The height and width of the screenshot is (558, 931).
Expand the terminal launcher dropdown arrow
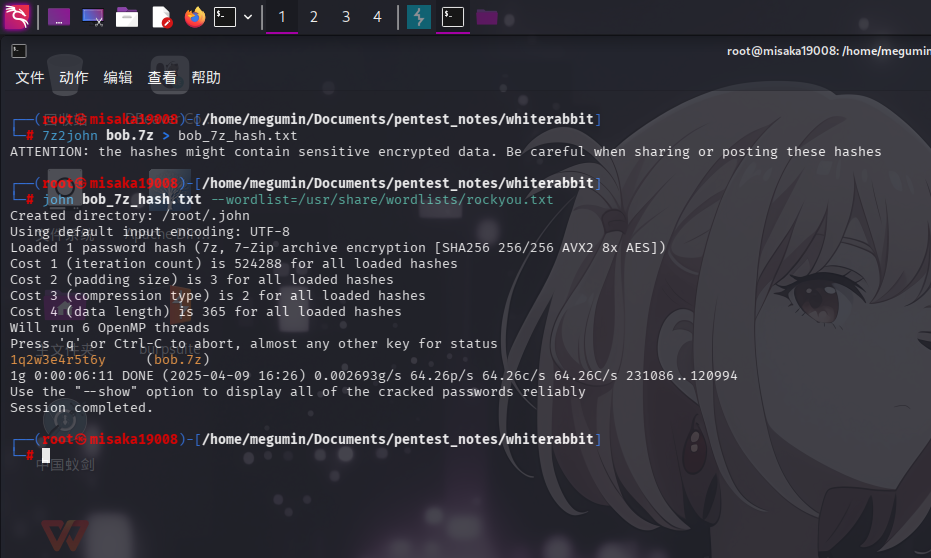(248, 17)
